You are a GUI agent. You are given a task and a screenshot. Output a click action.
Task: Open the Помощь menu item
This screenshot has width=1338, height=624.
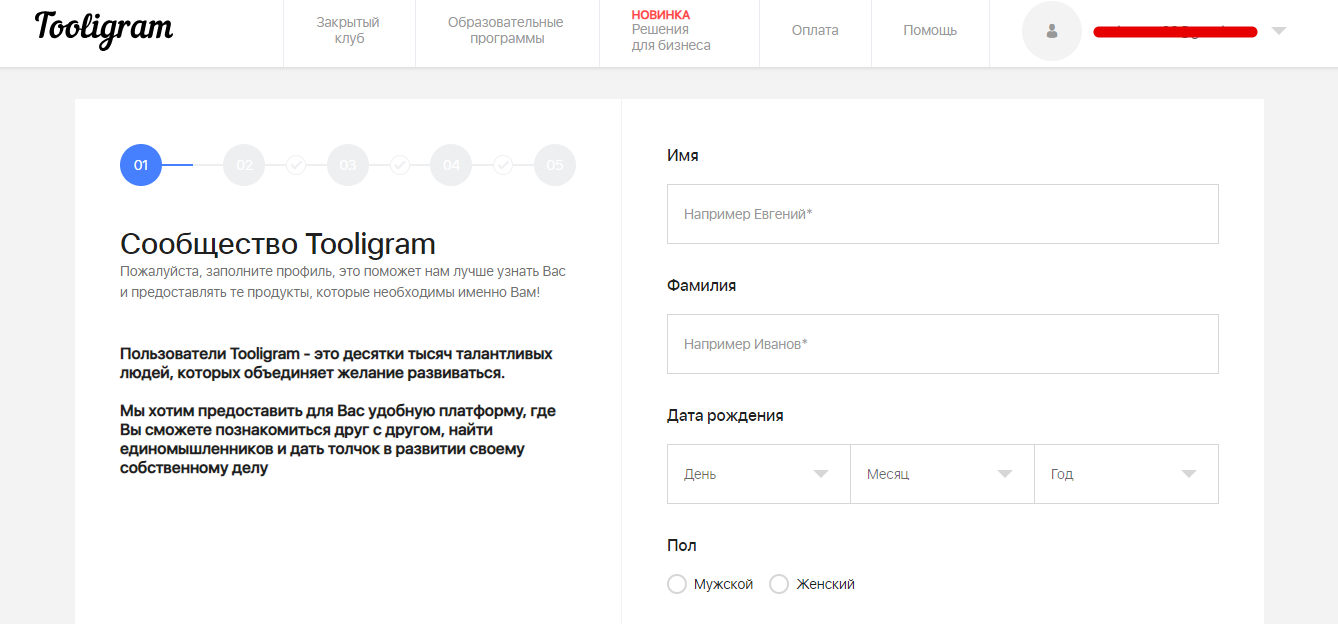pyautogui.click(x=930, y=31)
